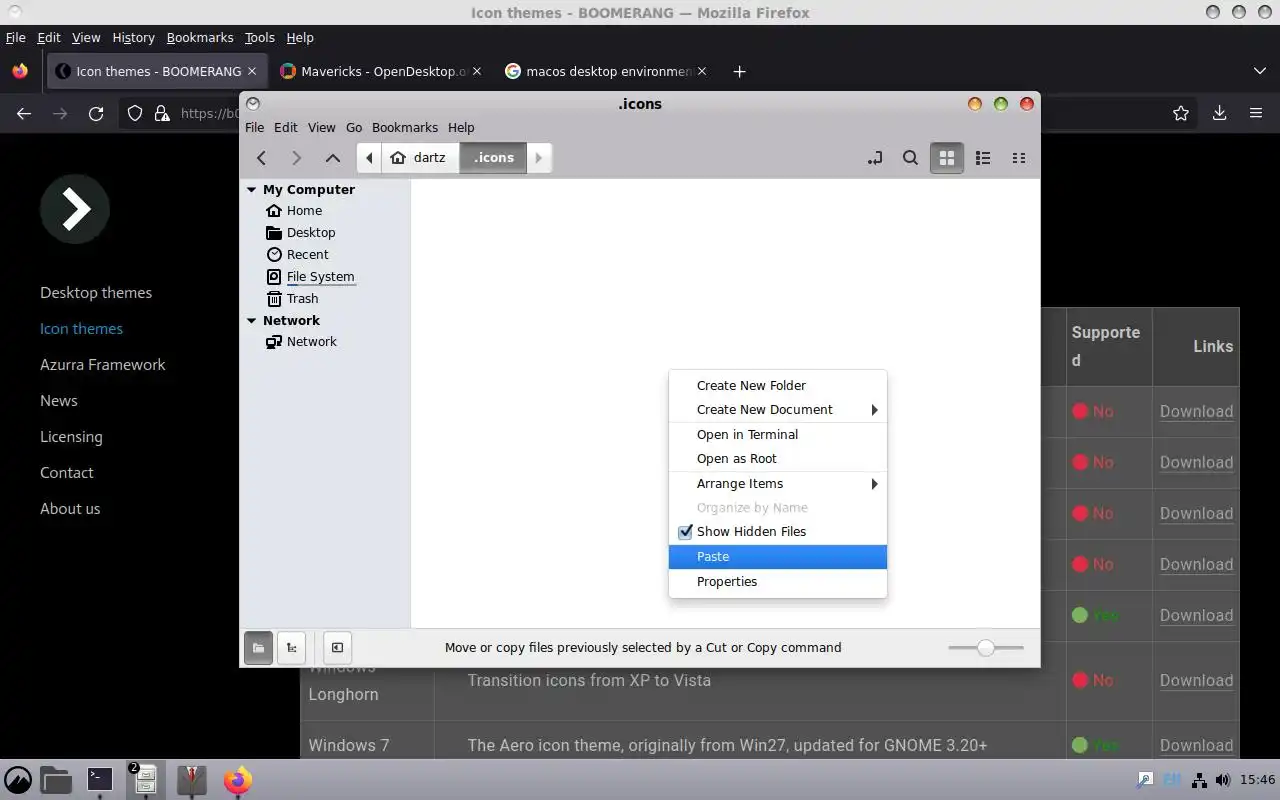1280x800 pixels.
Task: Open Firefox hamburger menu
Action: 1256,114
